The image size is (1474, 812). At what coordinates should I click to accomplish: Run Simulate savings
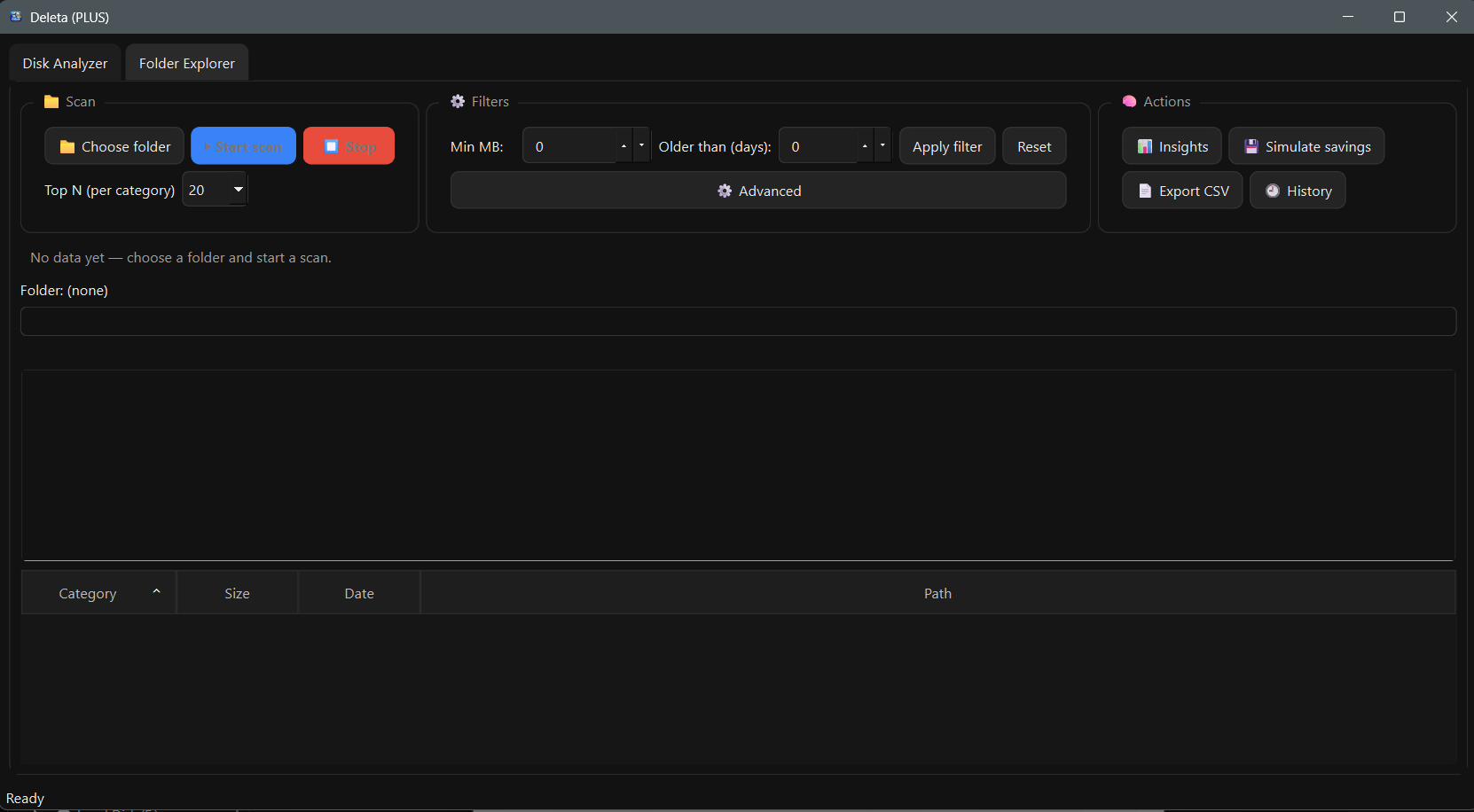click(x=1306, y=146)
